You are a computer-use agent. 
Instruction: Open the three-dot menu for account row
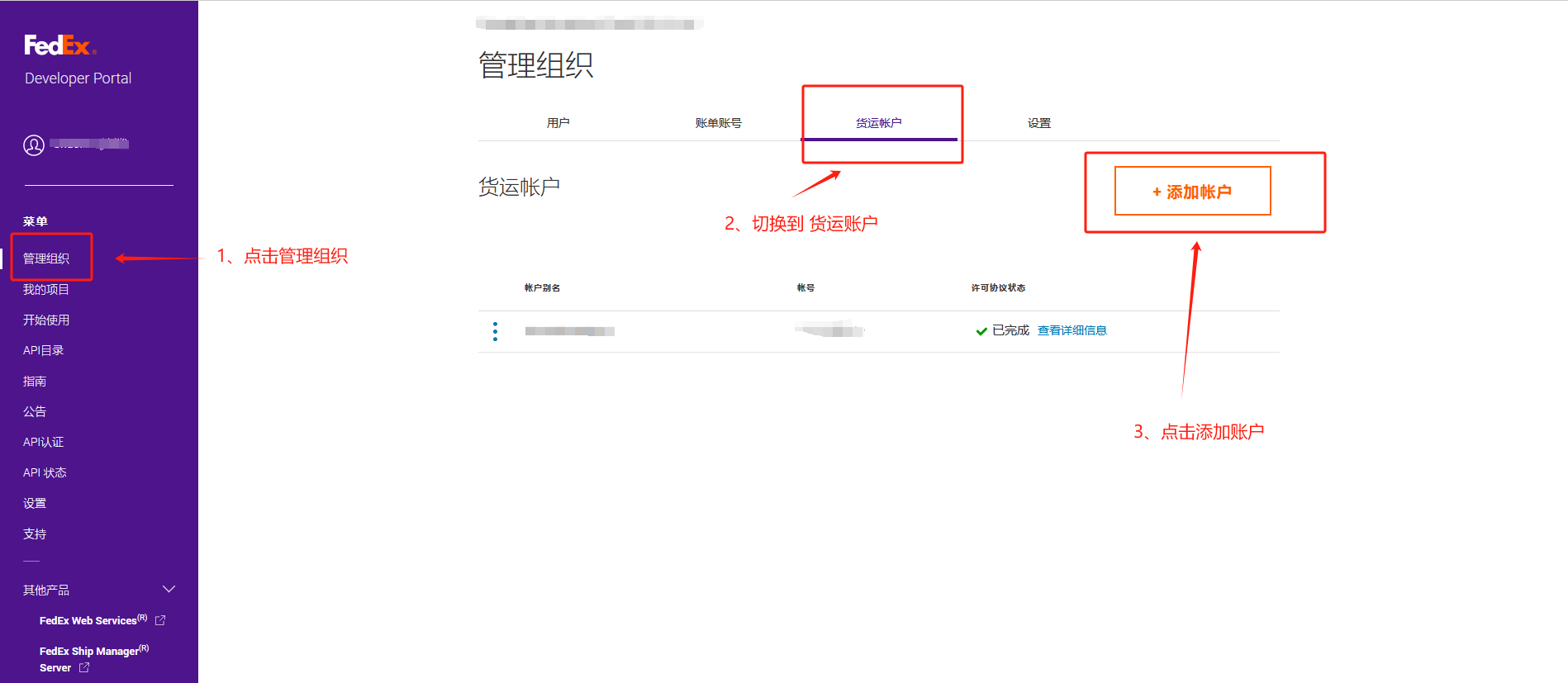495,331
